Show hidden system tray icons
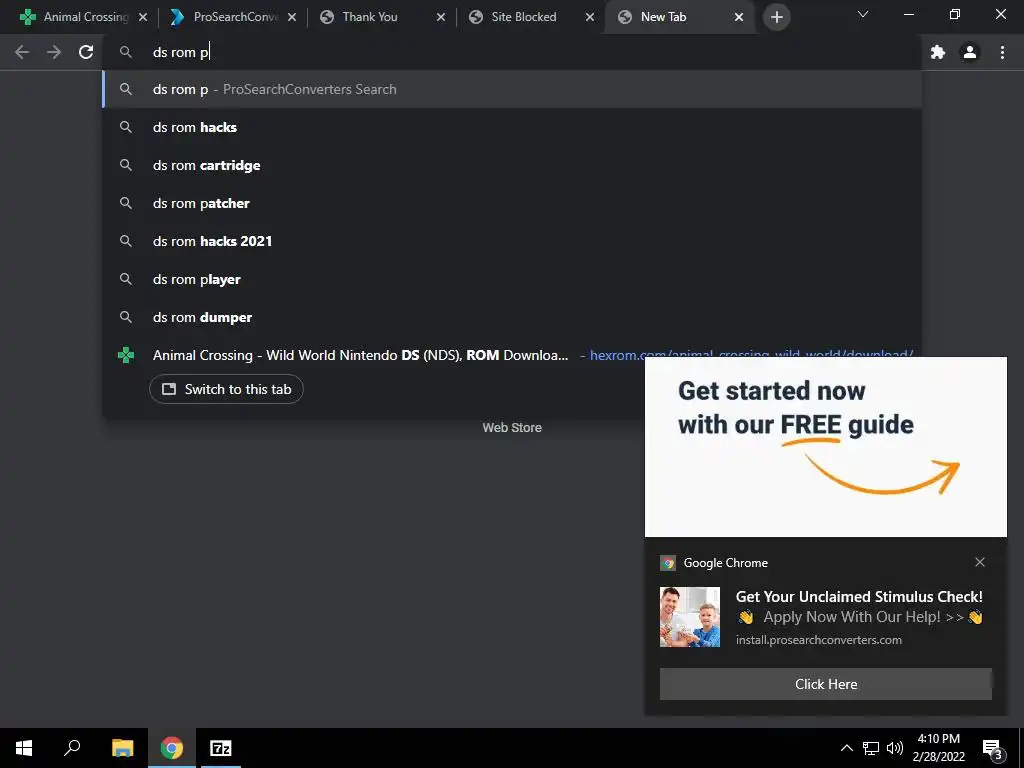 [x=846, y=748]
